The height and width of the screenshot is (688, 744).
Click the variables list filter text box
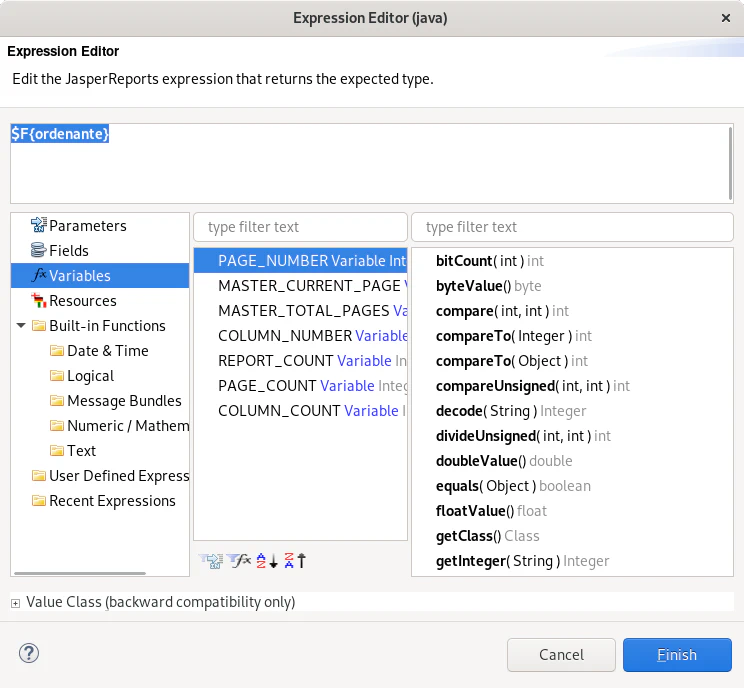point(300,227)
